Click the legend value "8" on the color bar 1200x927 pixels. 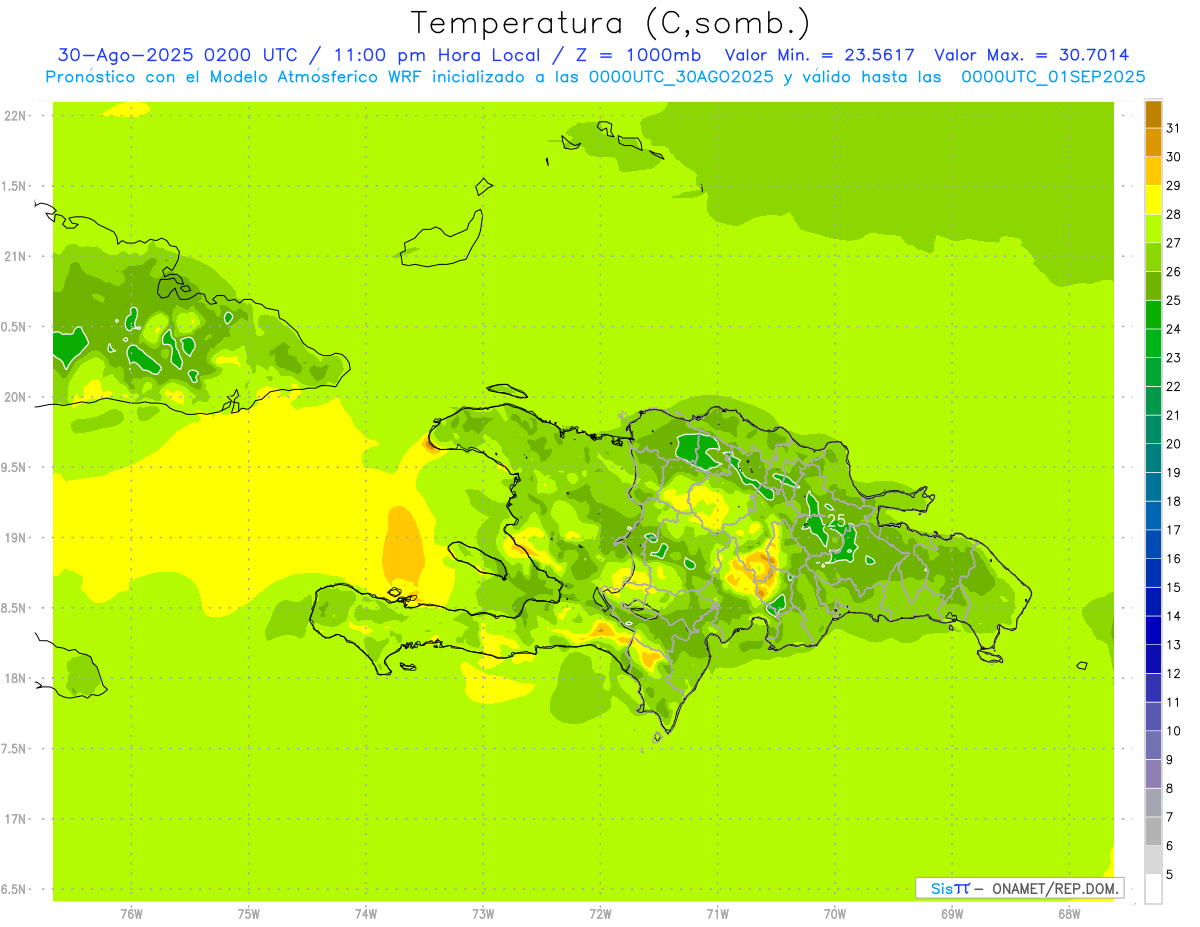click(1170, 788)
